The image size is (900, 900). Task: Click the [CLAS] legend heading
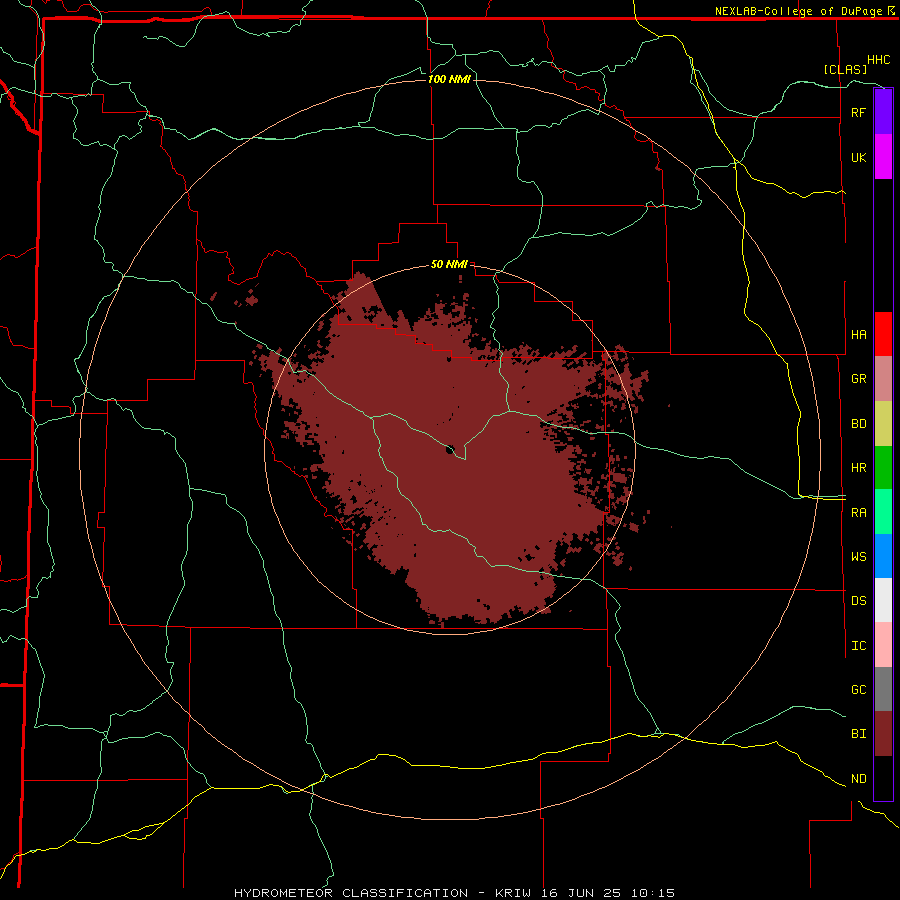tap(845, 69)
